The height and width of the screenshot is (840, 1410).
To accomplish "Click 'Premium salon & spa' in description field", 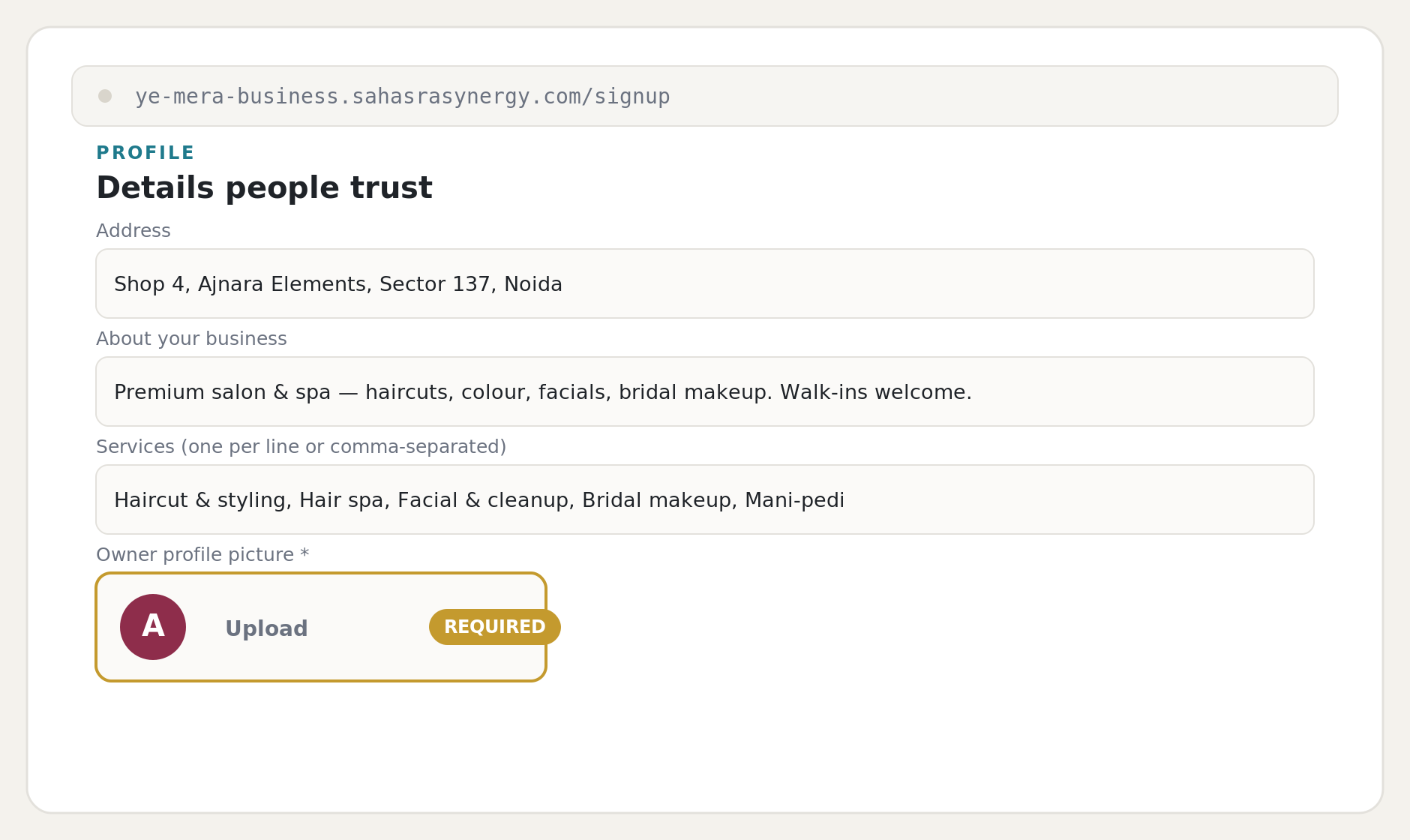I will click(x=223, y=392).
